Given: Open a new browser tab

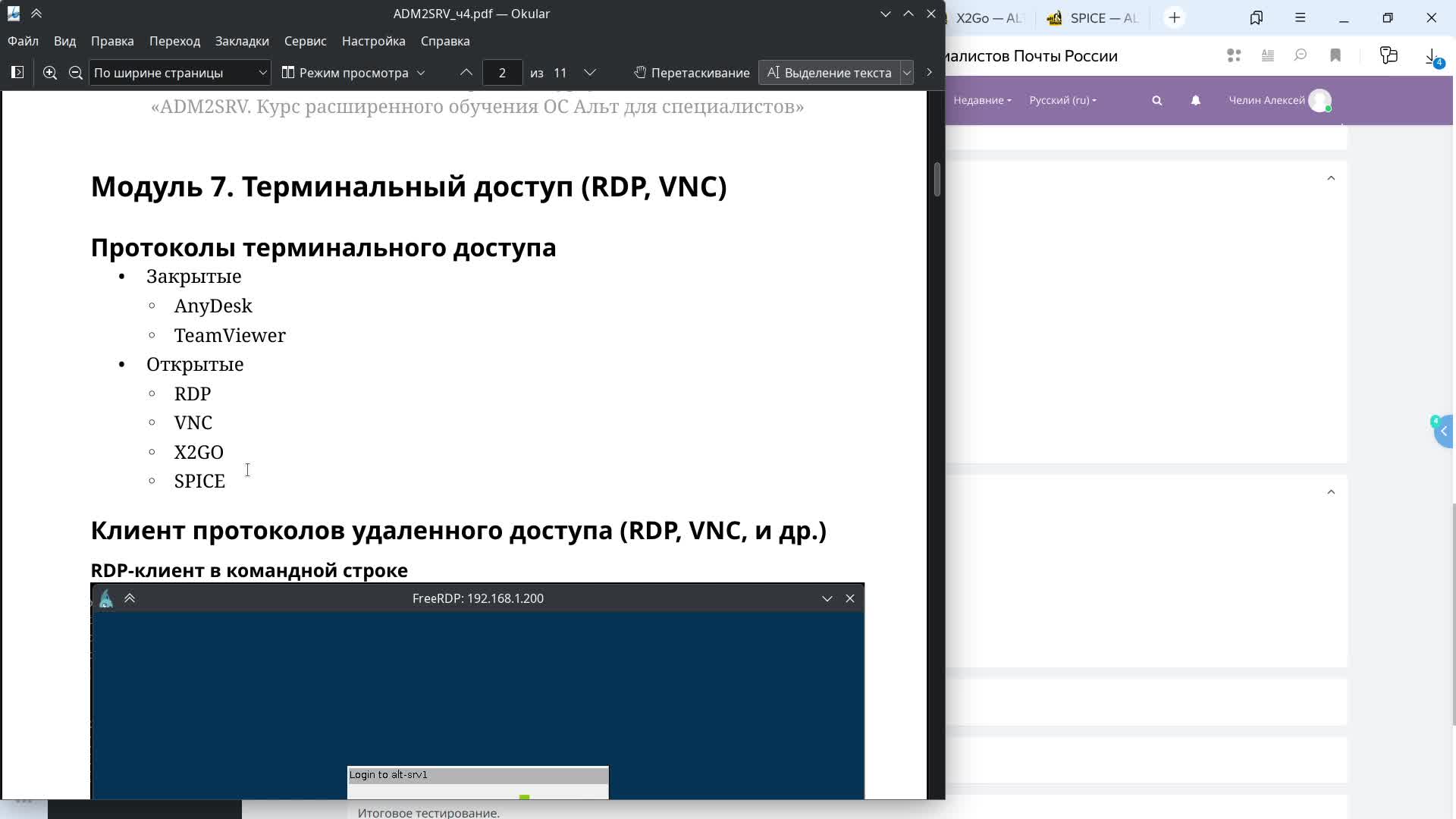Looking at the screenshot, I should pos(1175,18).
